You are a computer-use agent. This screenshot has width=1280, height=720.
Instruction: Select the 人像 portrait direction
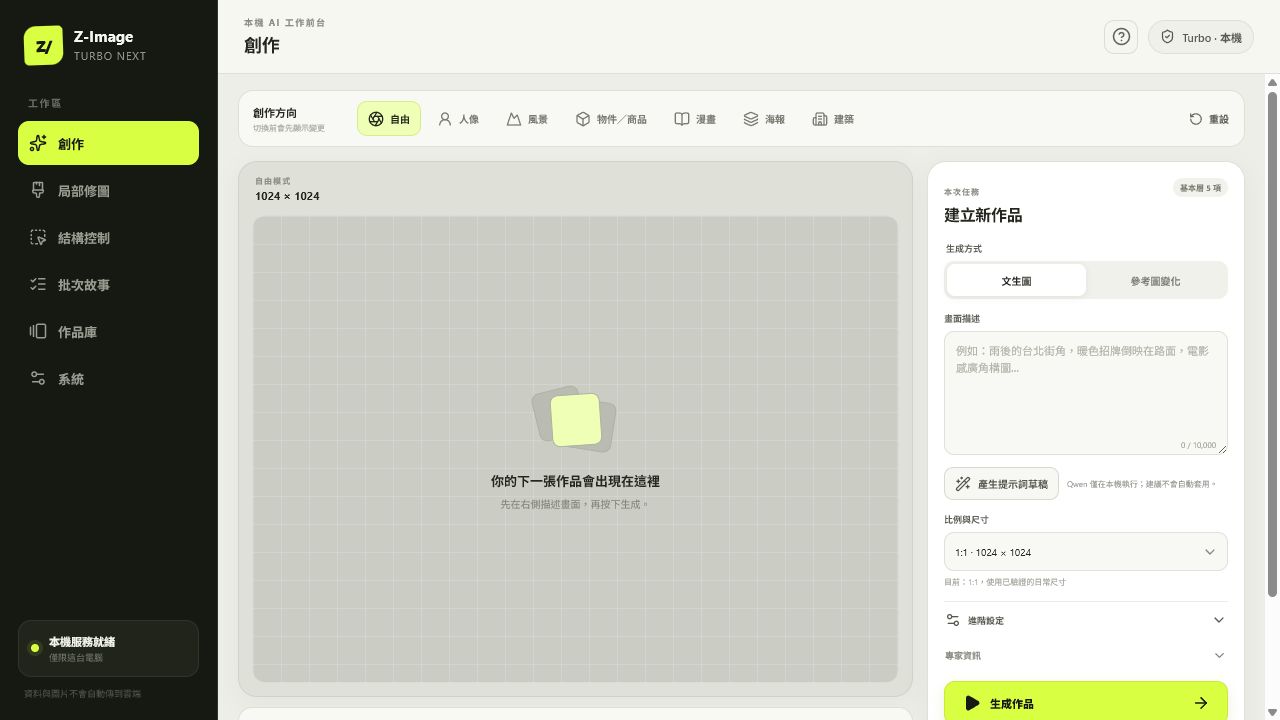coord(458,119)
